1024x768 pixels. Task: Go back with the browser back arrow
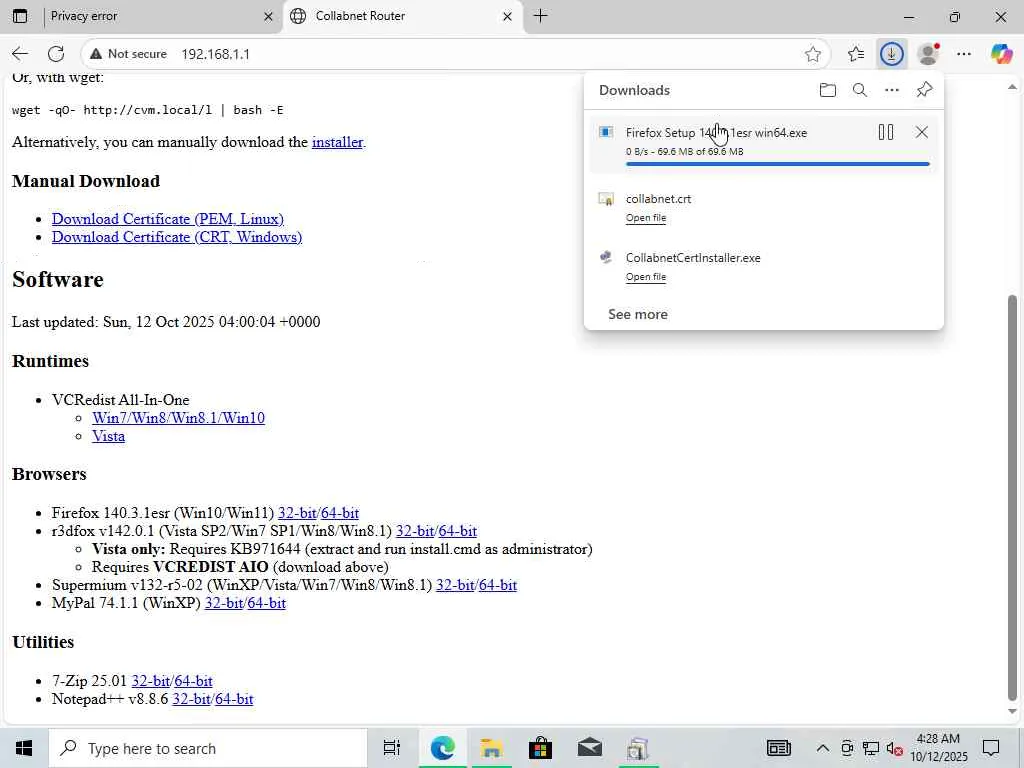20,54
